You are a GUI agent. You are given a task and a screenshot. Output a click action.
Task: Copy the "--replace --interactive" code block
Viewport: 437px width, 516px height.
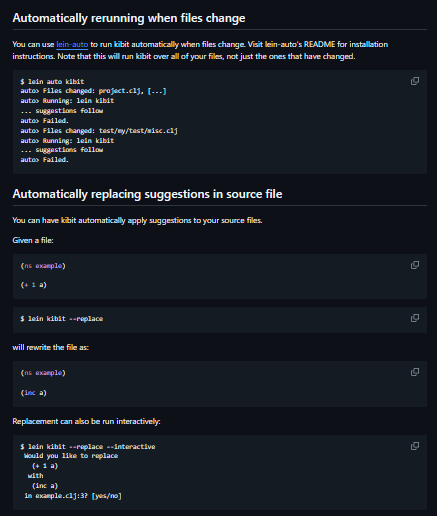pyautogui.click(x=415, y=446)
